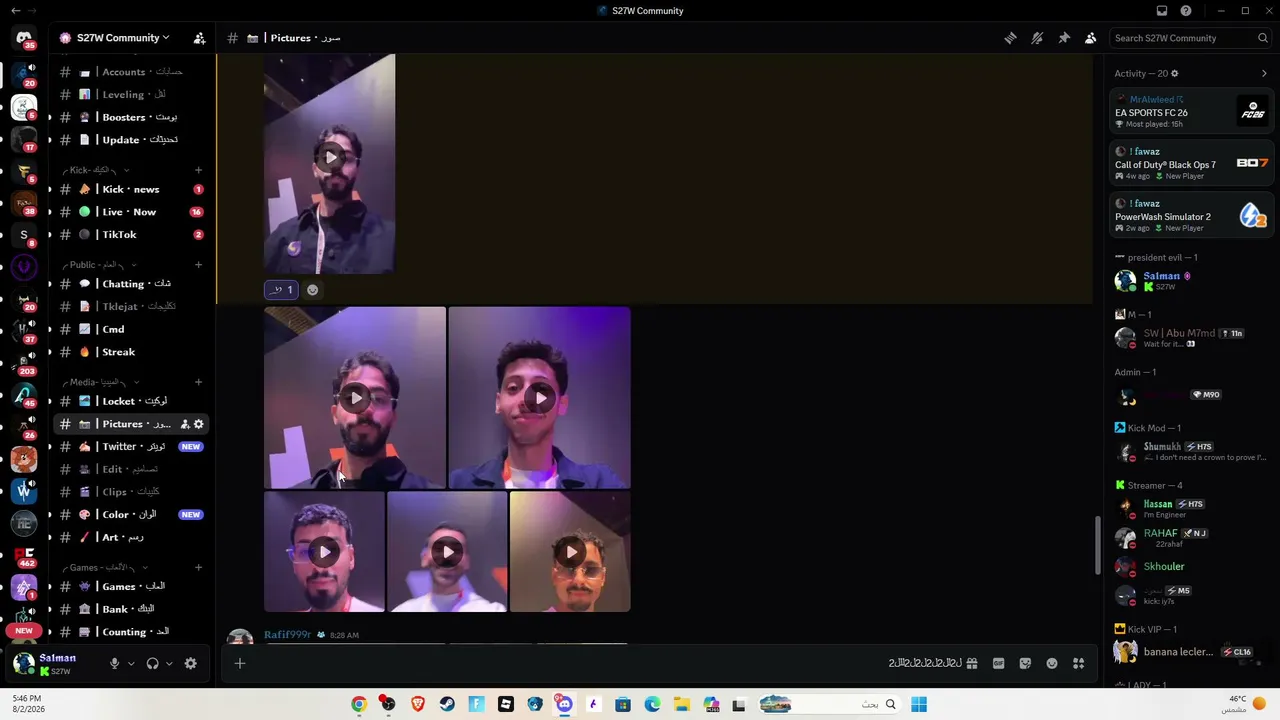
Task: Open Activity settings gear
Action: tap(1175, 73)
